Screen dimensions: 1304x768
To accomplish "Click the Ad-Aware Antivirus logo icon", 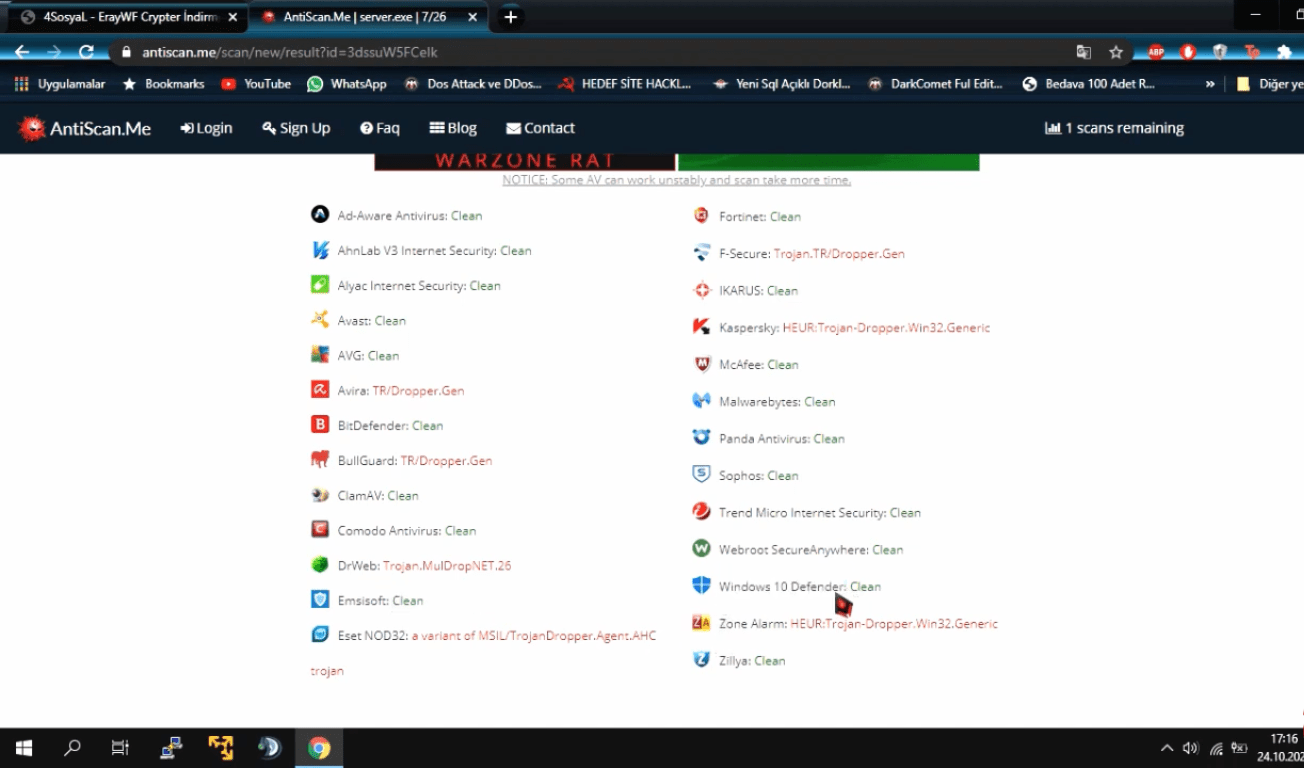I will pos(320,214).
